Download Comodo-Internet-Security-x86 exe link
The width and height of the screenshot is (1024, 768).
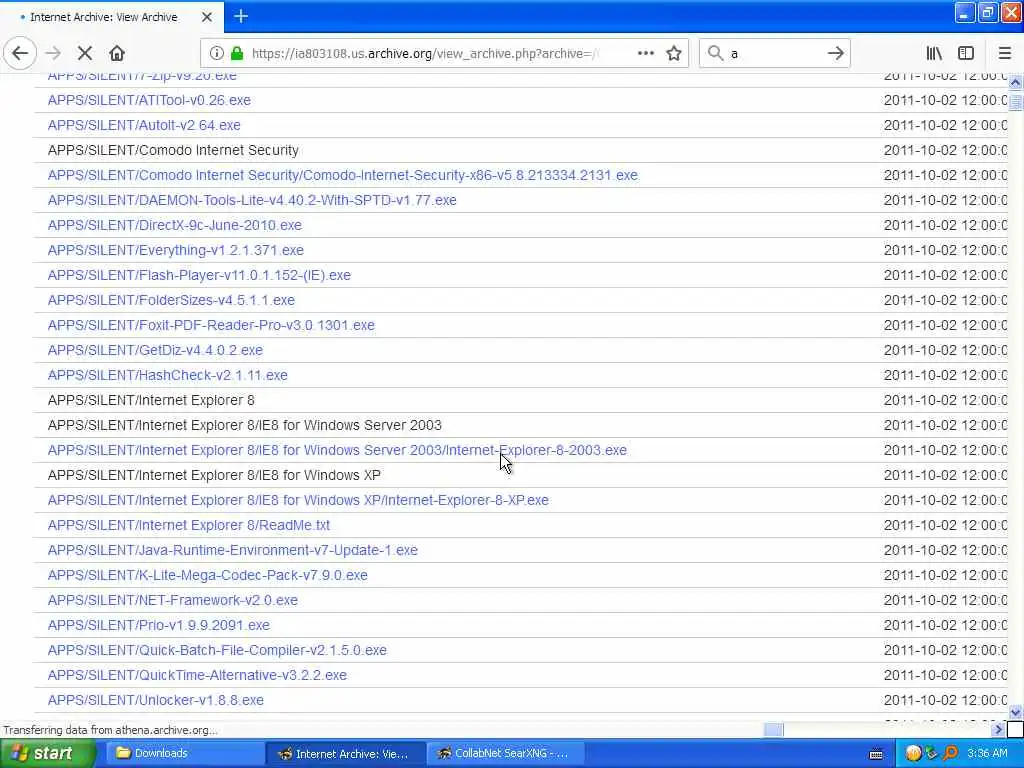[x=342, y=175]
